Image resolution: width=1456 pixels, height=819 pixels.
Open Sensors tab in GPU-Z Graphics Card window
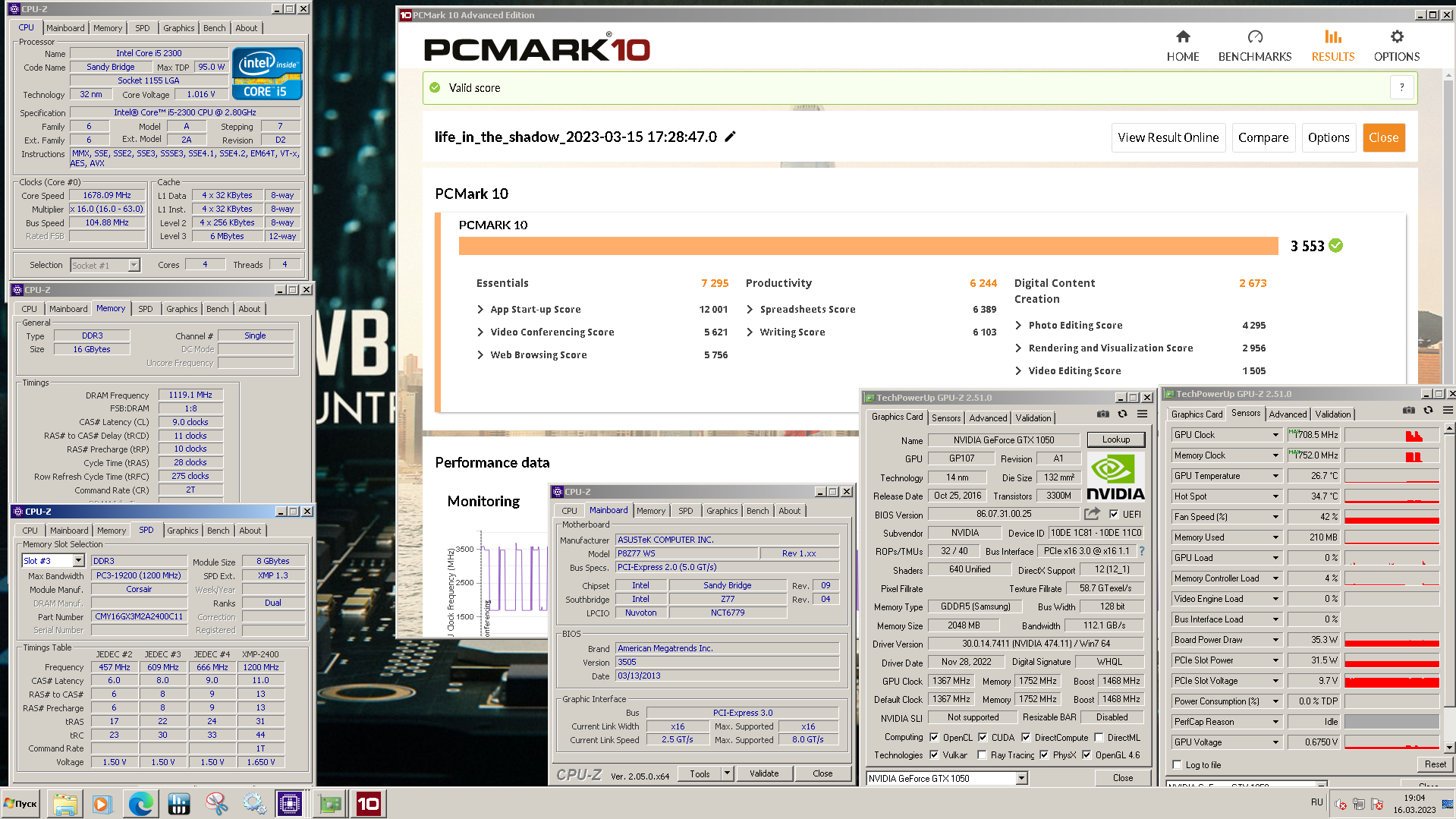click(x=946, y=417)
